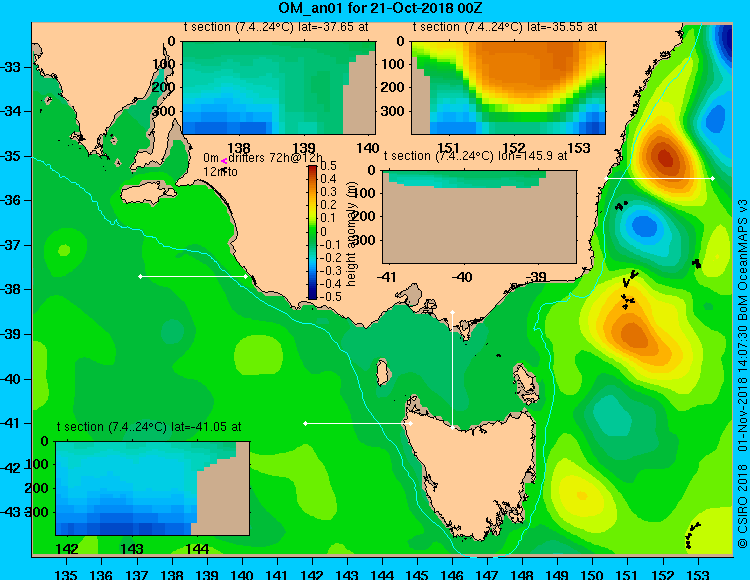Click the vertical white section line across Bass Strait
The width and height of the screenshot is (750, 580).
pos(452,370)
